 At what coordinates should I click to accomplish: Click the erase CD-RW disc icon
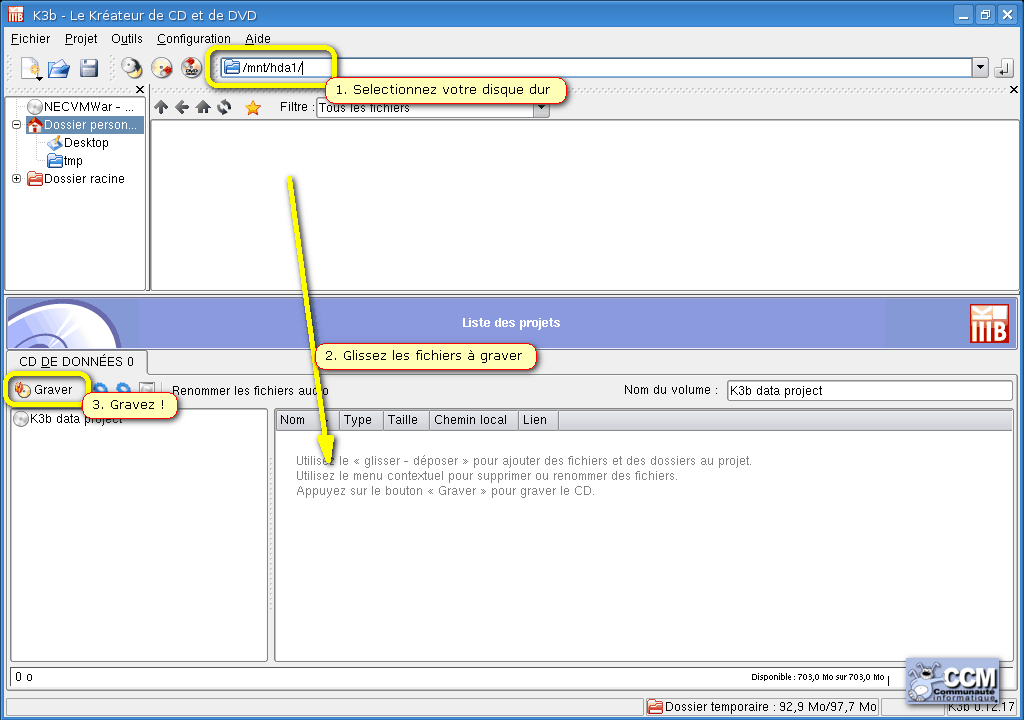(161, 68)
